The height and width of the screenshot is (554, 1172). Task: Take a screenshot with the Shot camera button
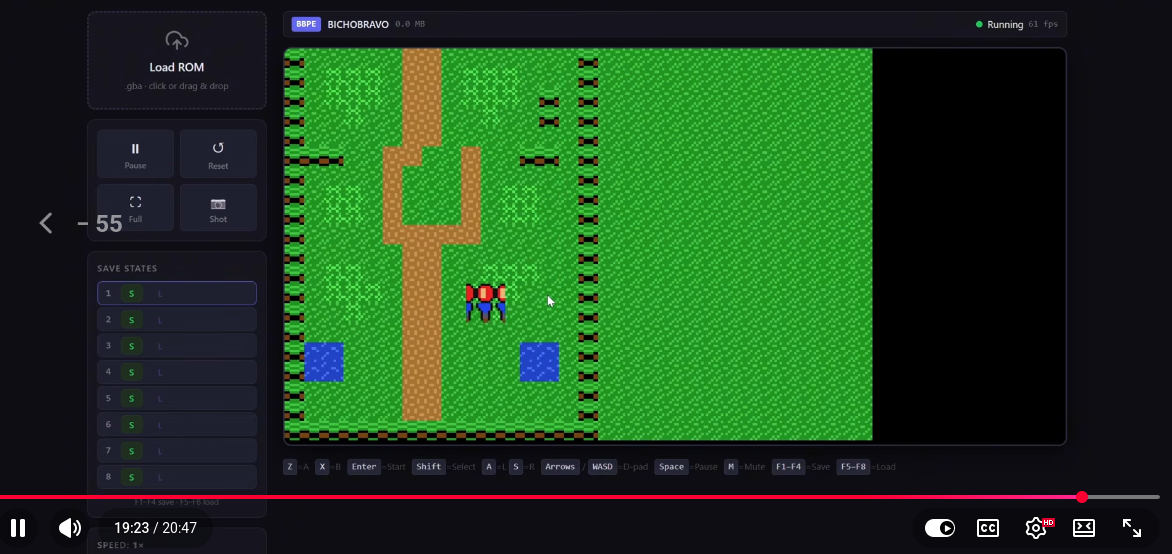[218, 208]
